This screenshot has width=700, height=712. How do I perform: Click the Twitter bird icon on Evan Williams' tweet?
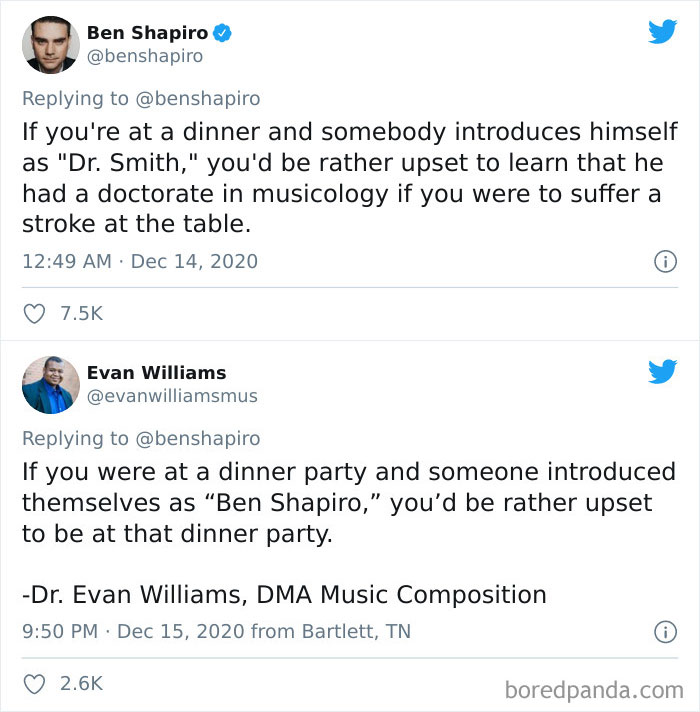[662, 371]
